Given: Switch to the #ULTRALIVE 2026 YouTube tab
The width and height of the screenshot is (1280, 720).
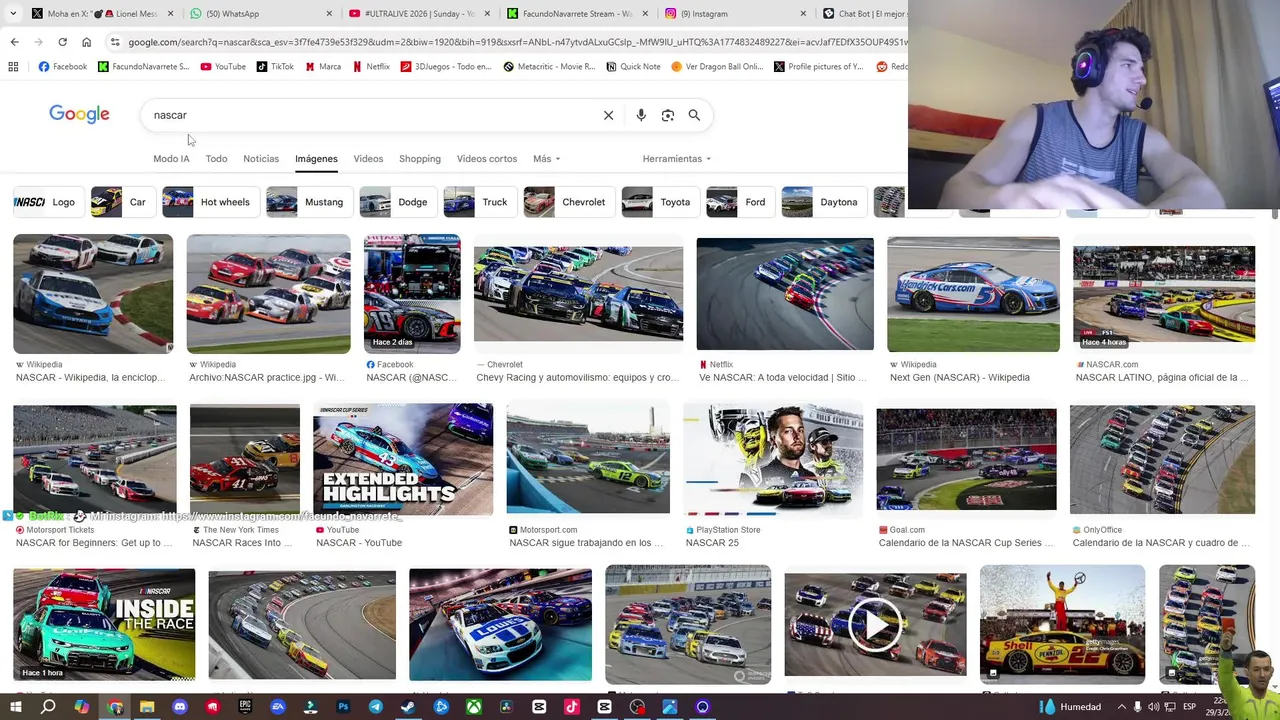Looking at the screenshot, I should tap(418, 14).
